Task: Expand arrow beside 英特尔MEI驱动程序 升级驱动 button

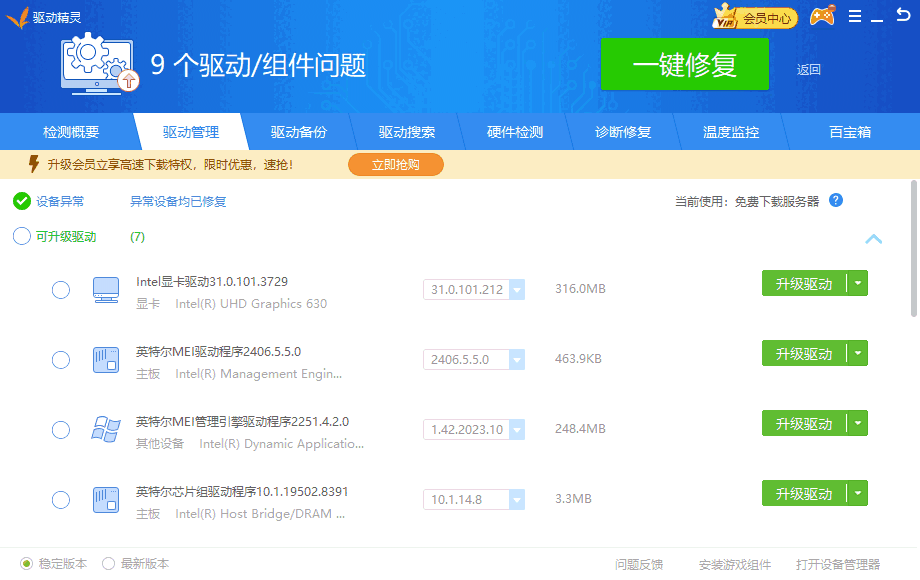Action: coord(857,354)
